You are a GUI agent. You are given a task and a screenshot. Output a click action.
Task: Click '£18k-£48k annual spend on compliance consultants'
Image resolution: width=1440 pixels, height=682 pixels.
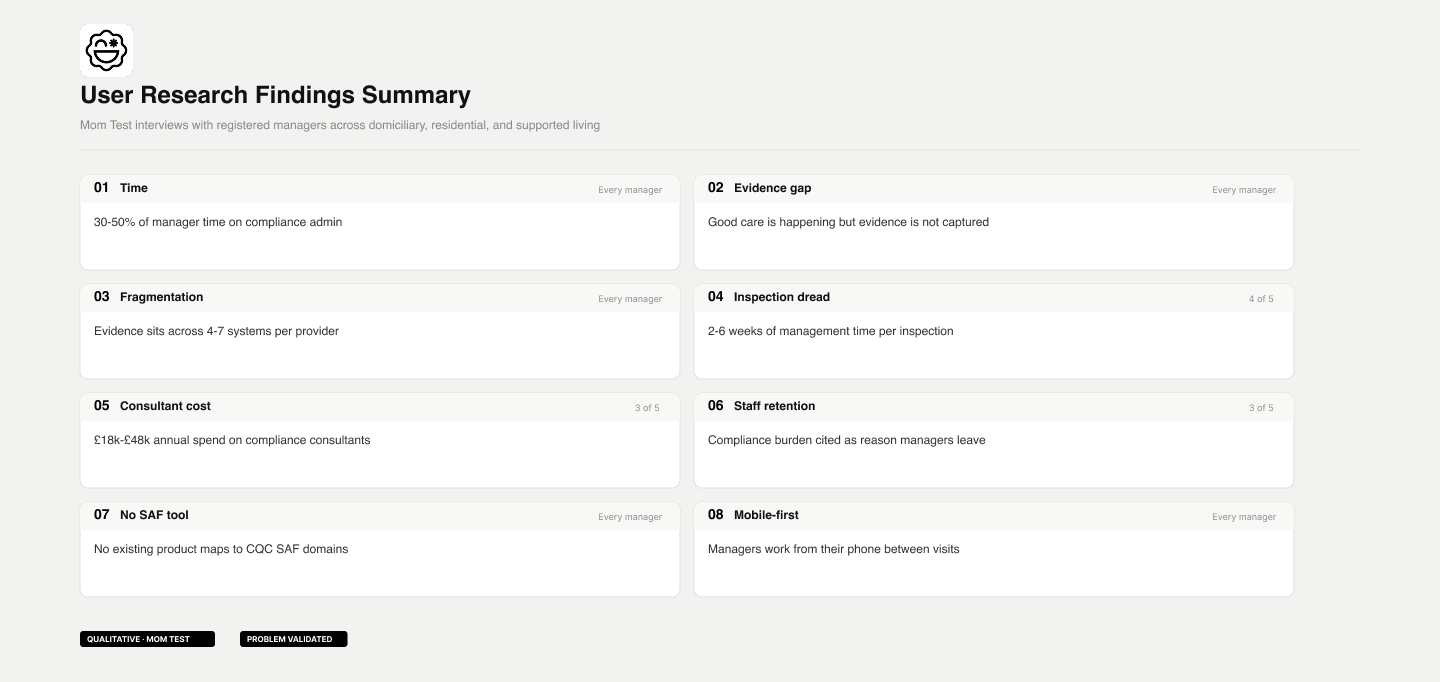click(x=232, y=440)
